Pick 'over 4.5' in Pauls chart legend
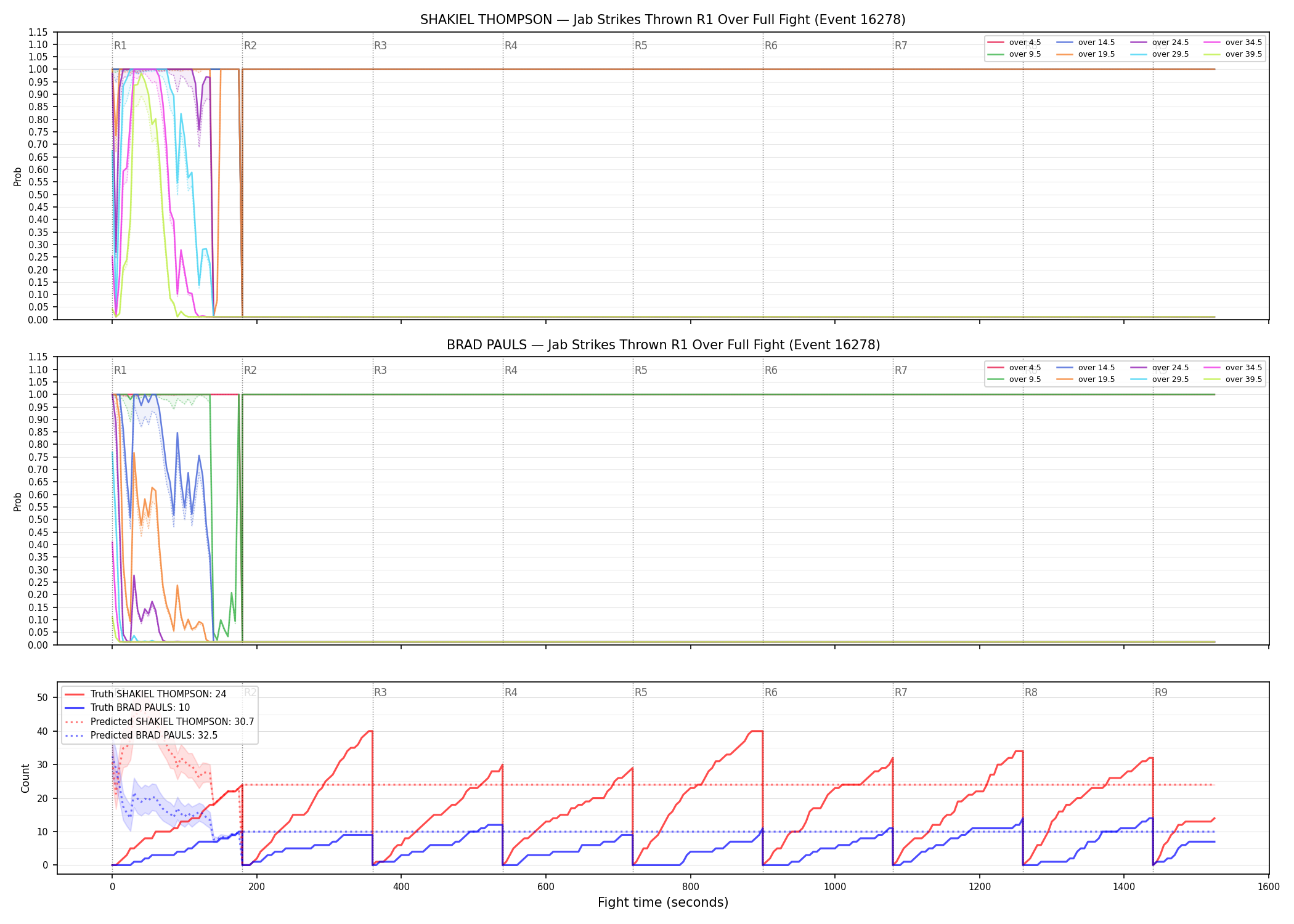 1014,368
